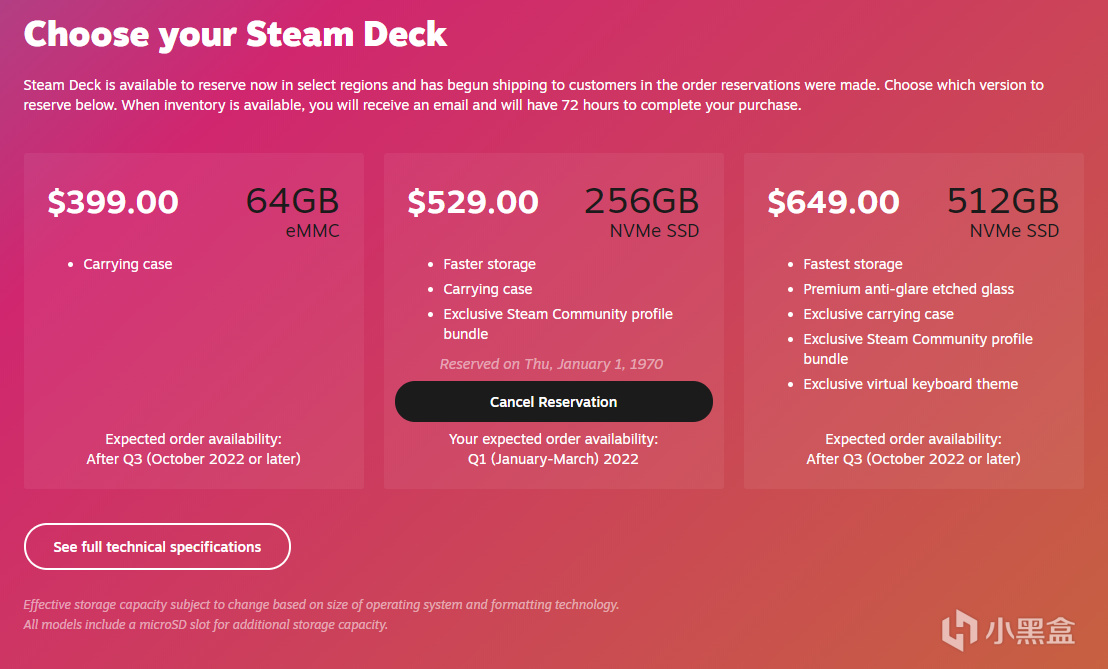Click Exclusive virtual keyboard theme feature
Viewport: 1108px width, 669px height.
(x=910, y=384)
